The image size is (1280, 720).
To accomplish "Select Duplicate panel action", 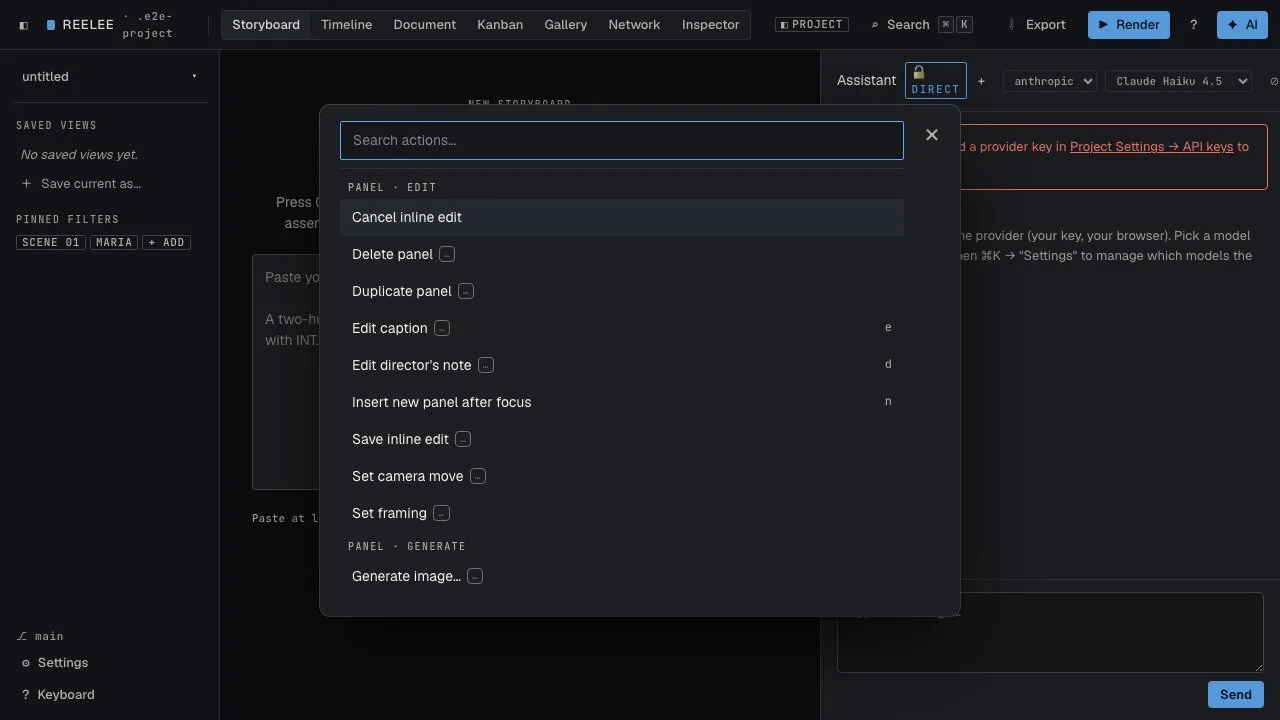I will coord(622,292).
